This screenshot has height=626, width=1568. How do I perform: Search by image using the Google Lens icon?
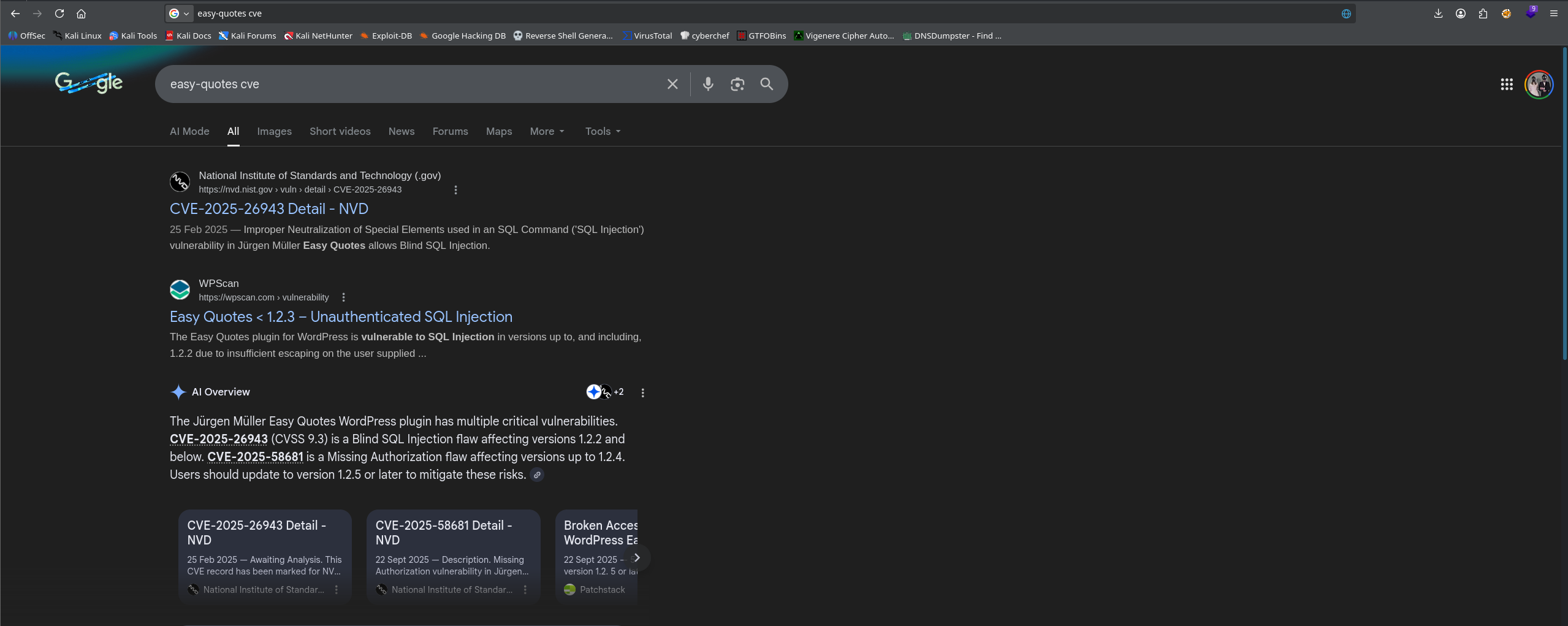coord(737,84)
